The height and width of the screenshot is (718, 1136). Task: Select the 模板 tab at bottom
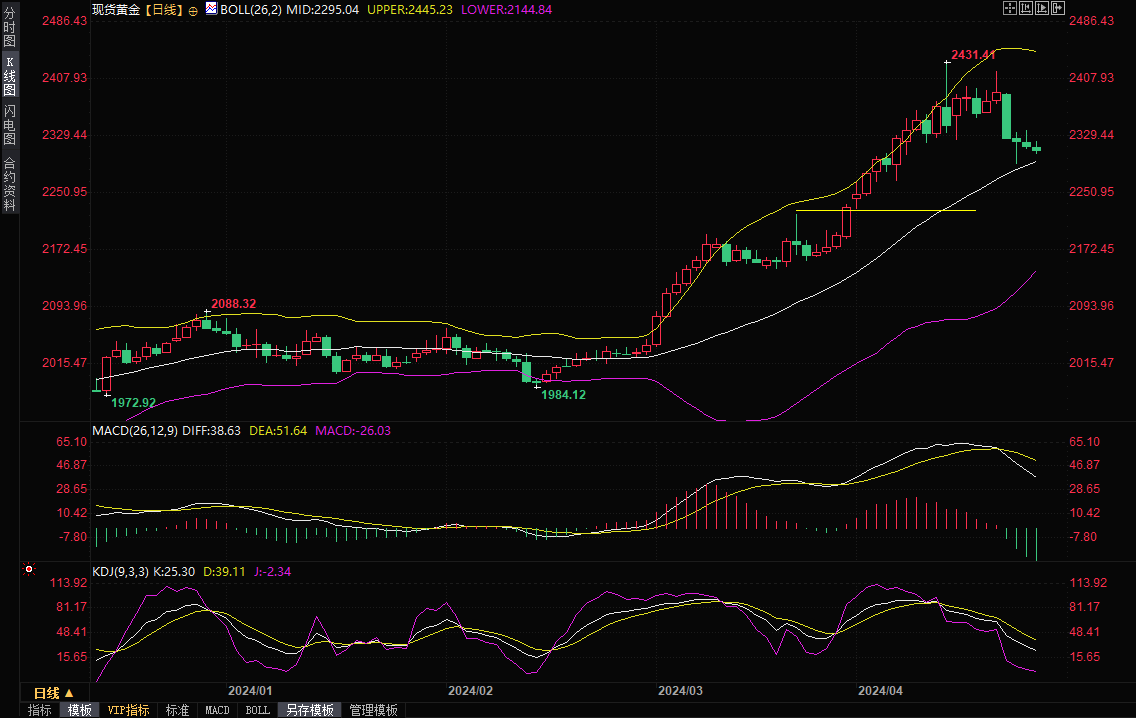click(79, 710)
